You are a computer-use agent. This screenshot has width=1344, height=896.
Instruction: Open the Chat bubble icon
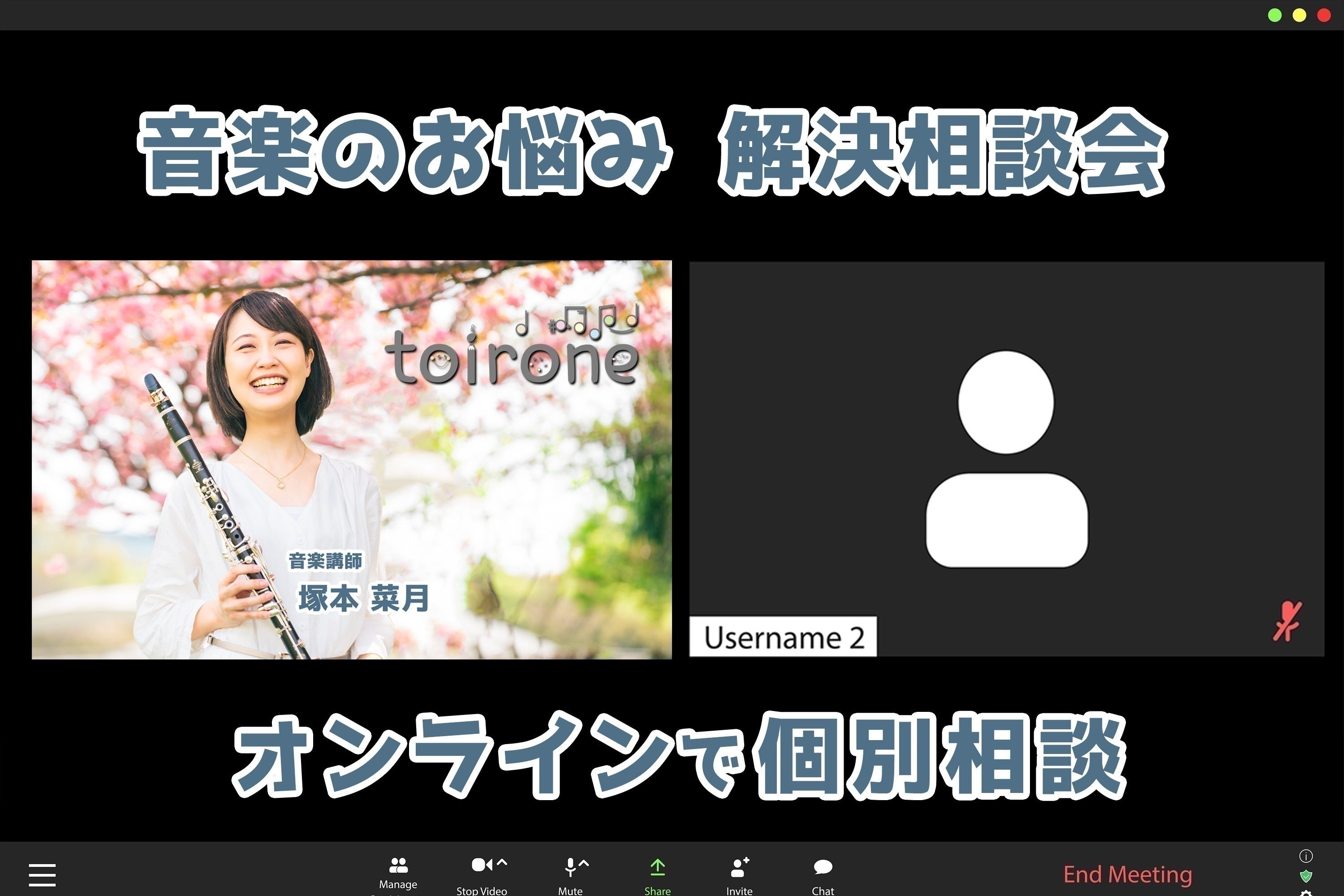(823, 867)
